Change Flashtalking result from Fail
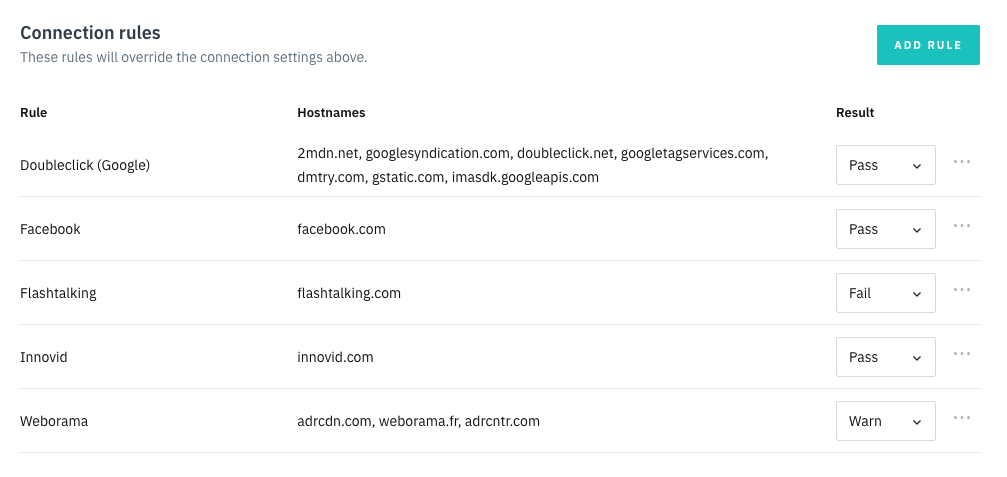Viewport: 1007px width, 477px height. click(885, 293)
